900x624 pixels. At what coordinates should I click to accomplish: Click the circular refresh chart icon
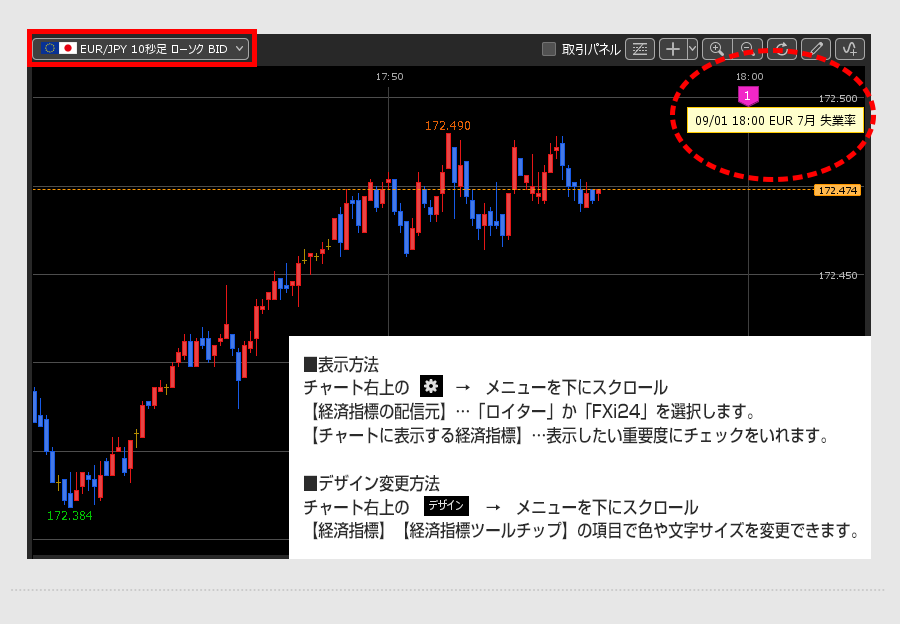782,49
